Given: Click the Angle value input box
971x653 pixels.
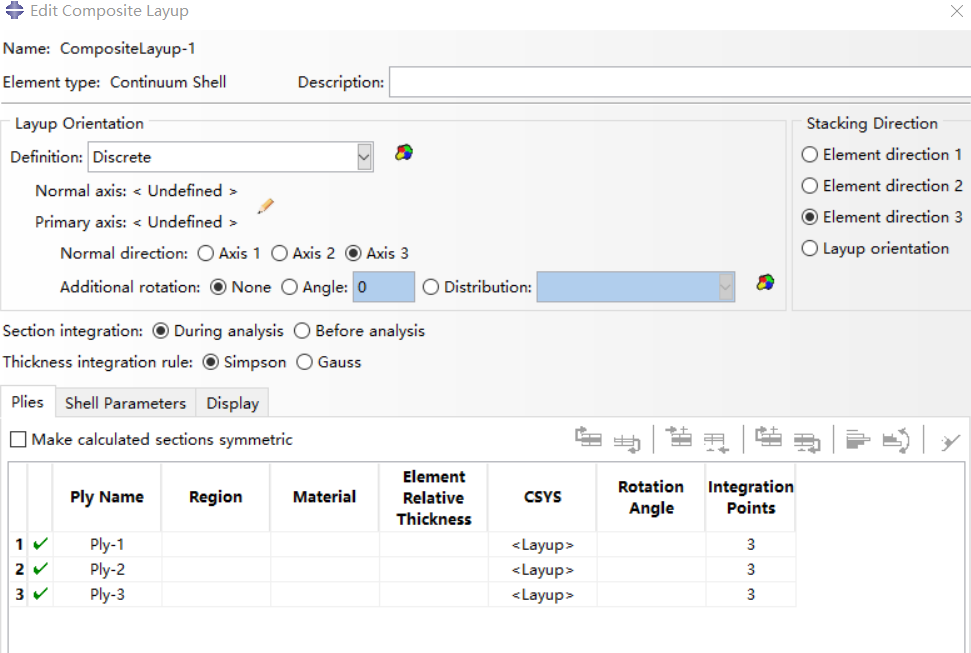Looking at the screenshot, I should pyautogui.click(x=383, y=287).
